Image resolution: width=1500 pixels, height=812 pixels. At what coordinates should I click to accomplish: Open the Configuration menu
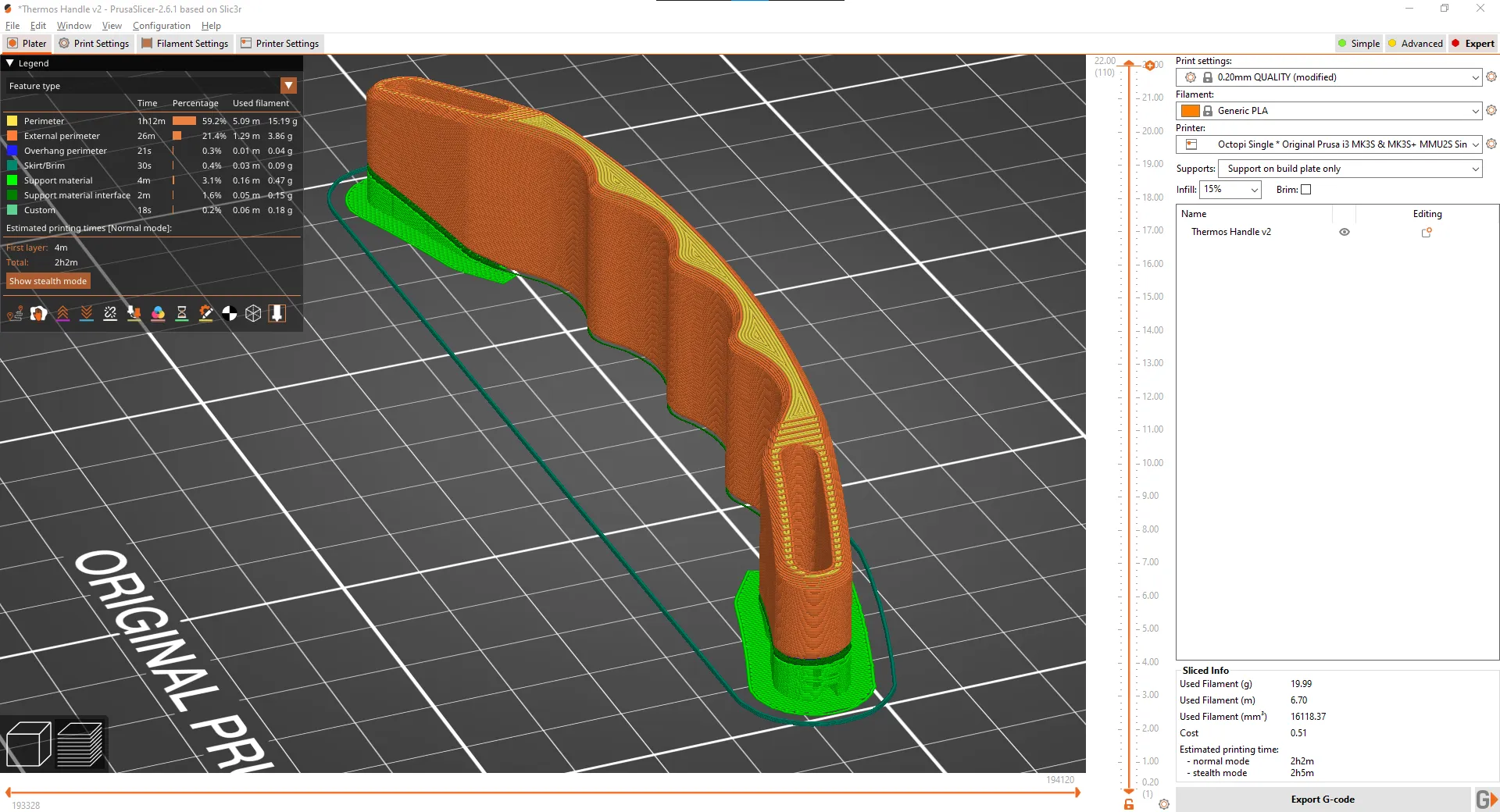[161, 26]
